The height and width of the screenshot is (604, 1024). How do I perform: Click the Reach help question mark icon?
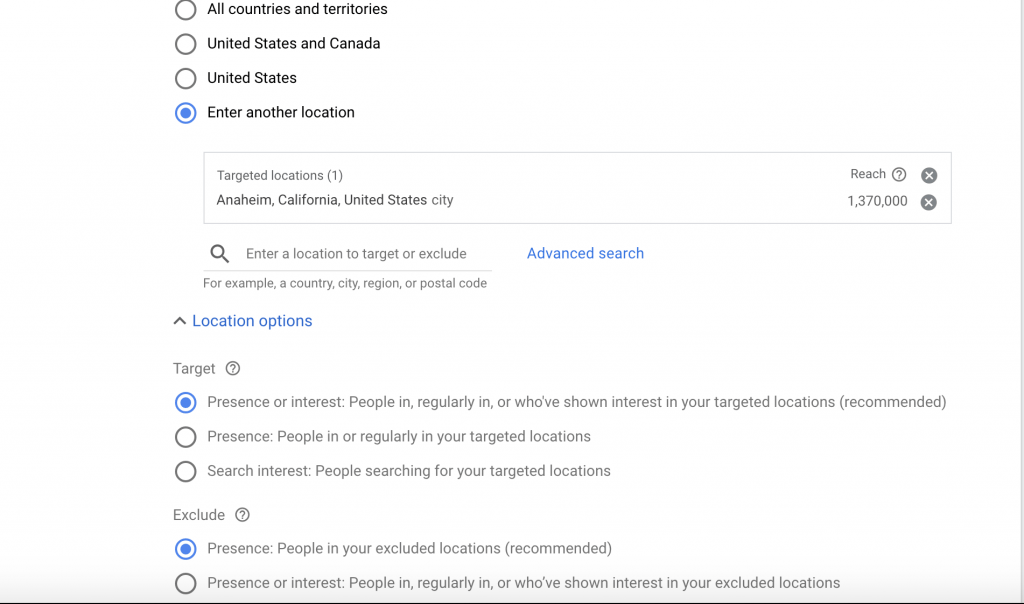(899, 174)
